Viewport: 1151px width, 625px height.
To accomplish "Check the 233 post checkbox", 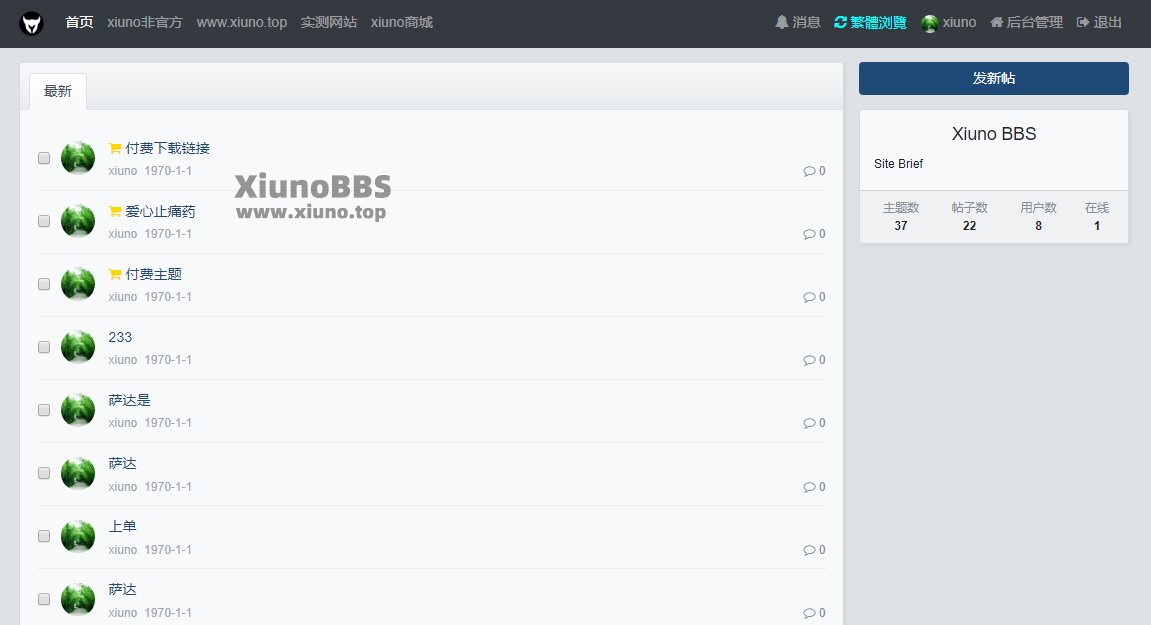I will (x=44, y=347).
